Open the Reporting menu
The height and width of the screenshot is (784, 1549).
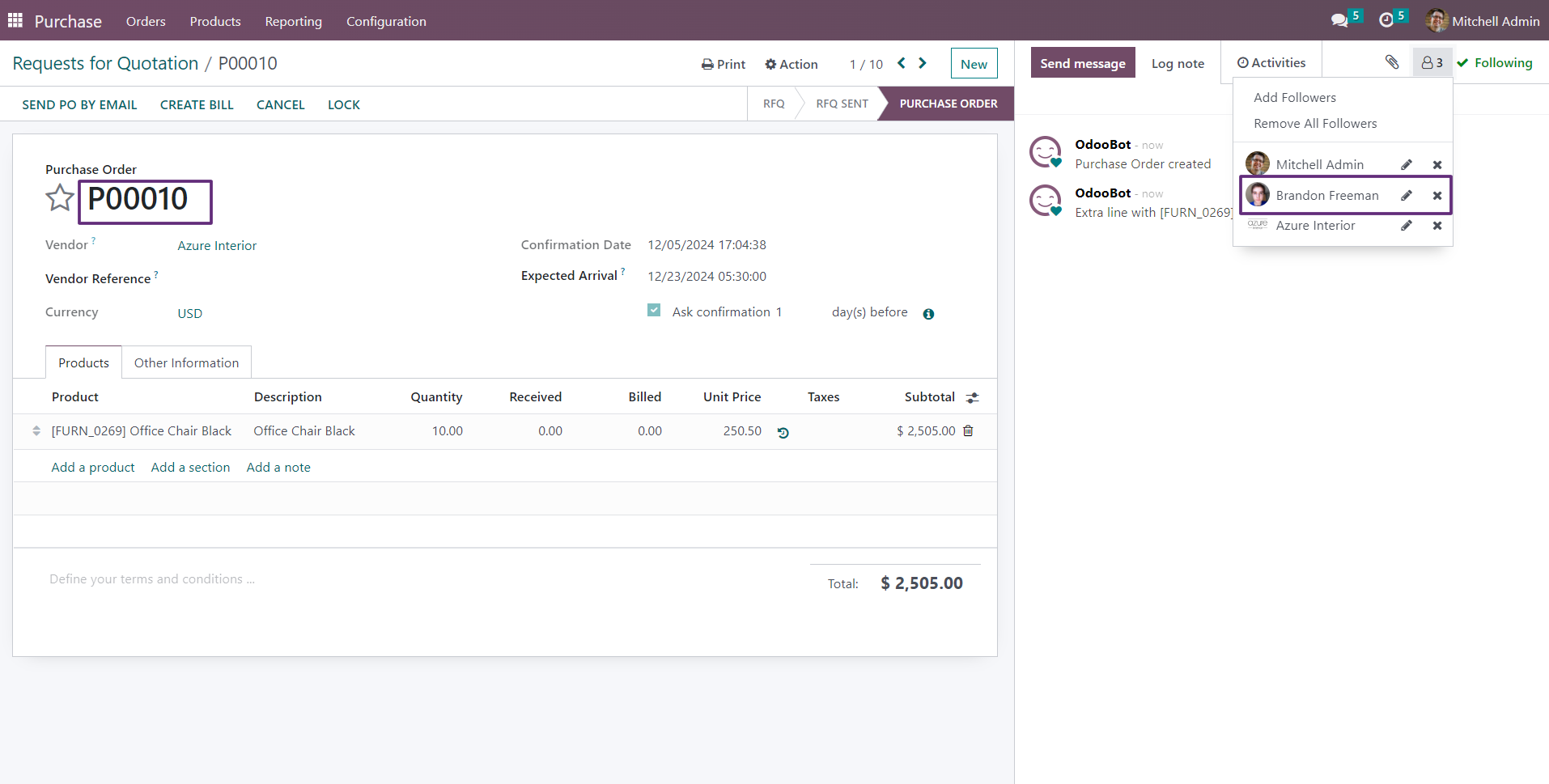[294, 21]
